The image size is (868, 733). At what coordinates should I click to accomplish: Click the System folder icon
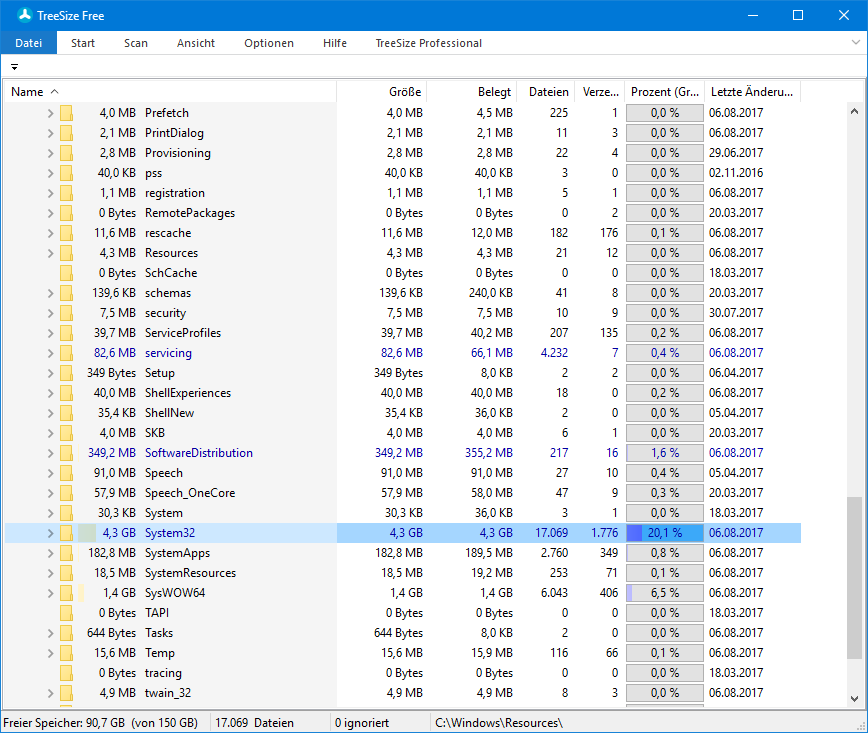click(66, 513)
